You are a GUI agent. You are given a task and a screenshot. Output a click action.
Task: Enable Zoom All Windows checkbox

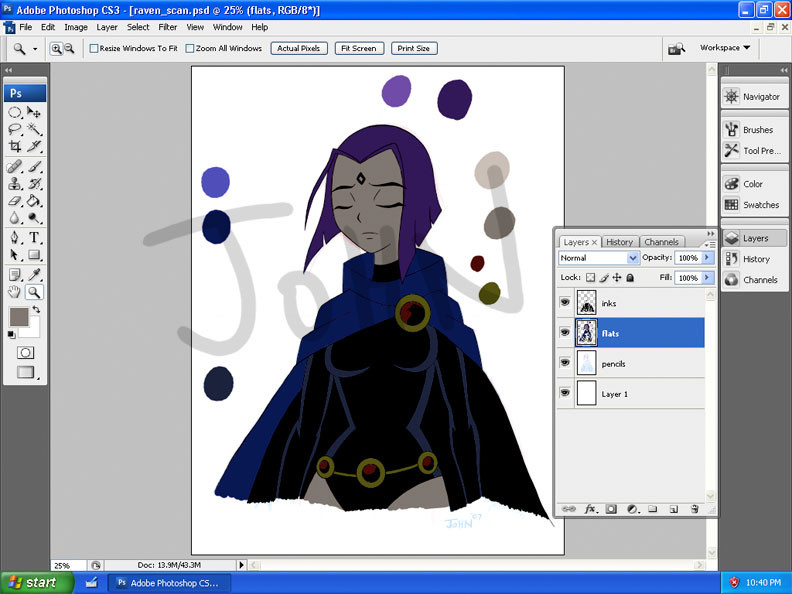(190, 48)
